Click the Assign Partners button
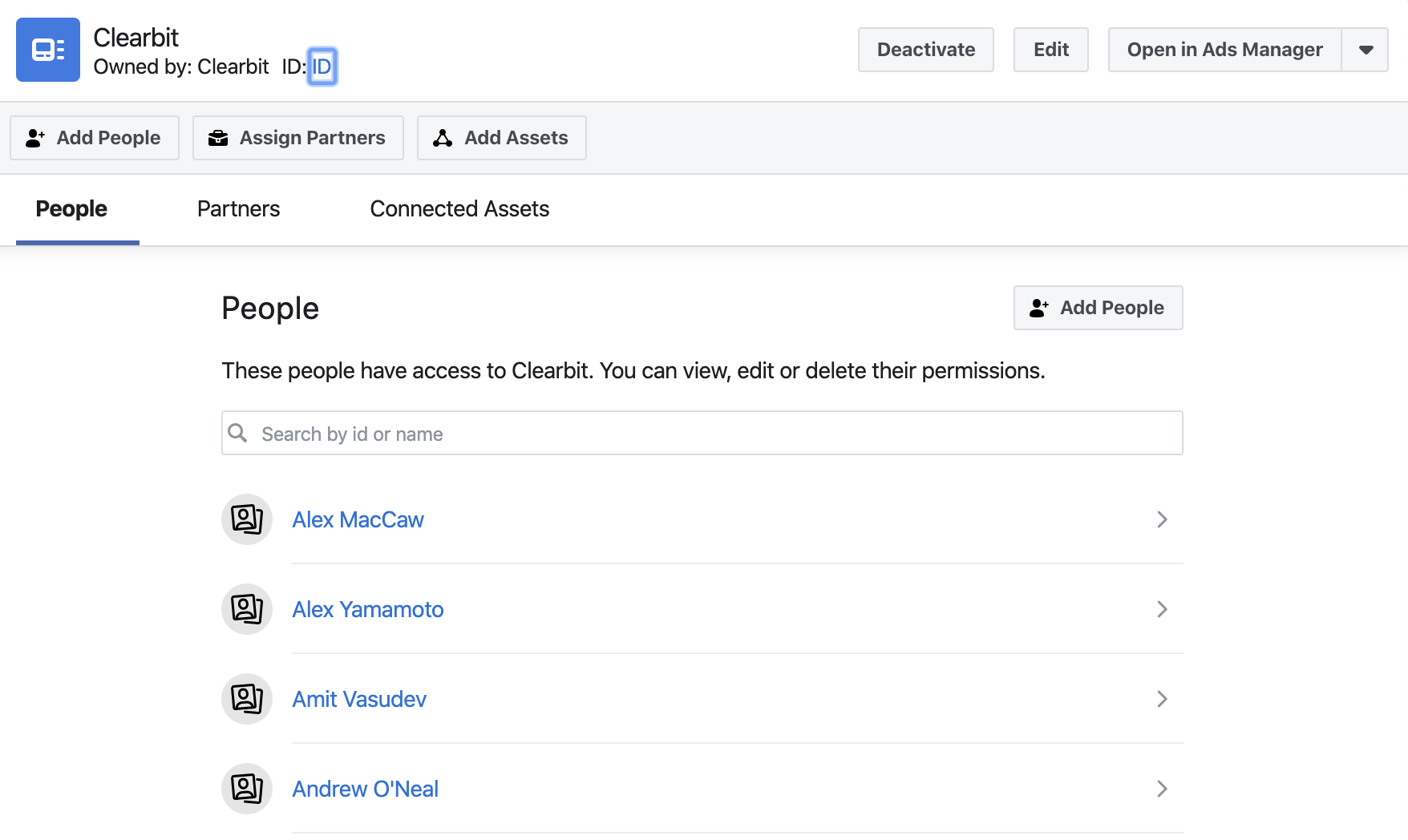The width and height of the screenshot is (1408, 840). pos(298,138)
